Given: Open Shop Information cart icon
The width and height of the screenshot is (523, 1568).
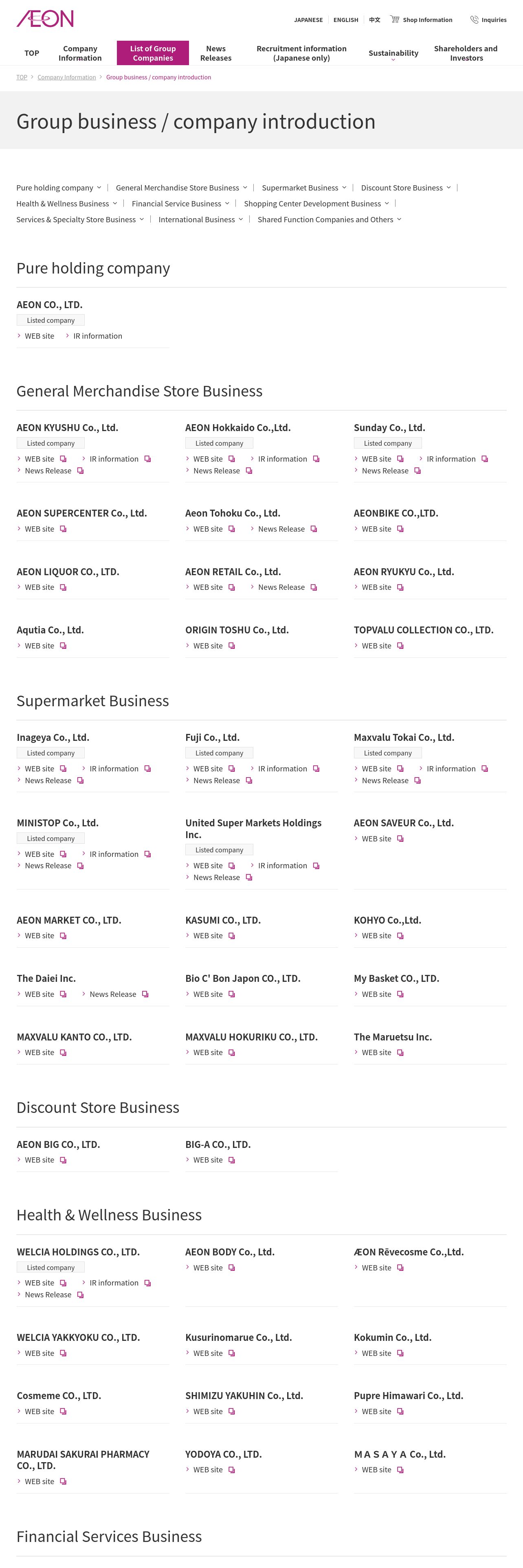Looking at the screenshot, I should (395, 20).
